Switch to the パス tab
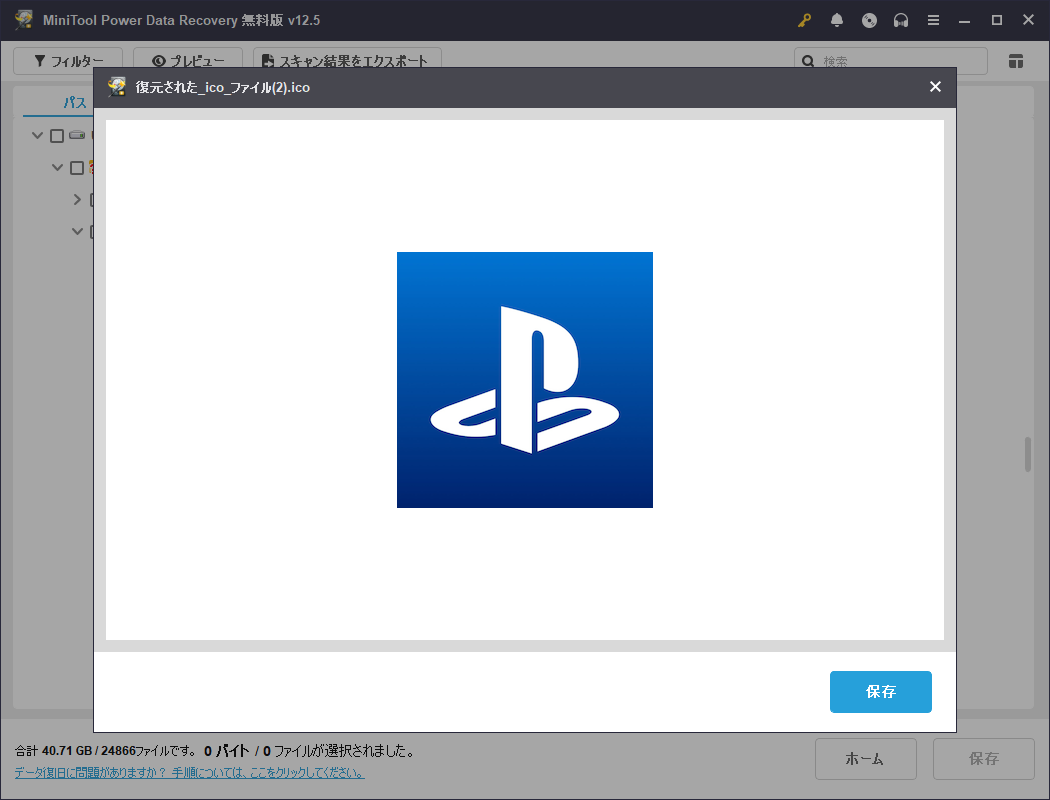The image size is (1050, 800). [74, 102]
